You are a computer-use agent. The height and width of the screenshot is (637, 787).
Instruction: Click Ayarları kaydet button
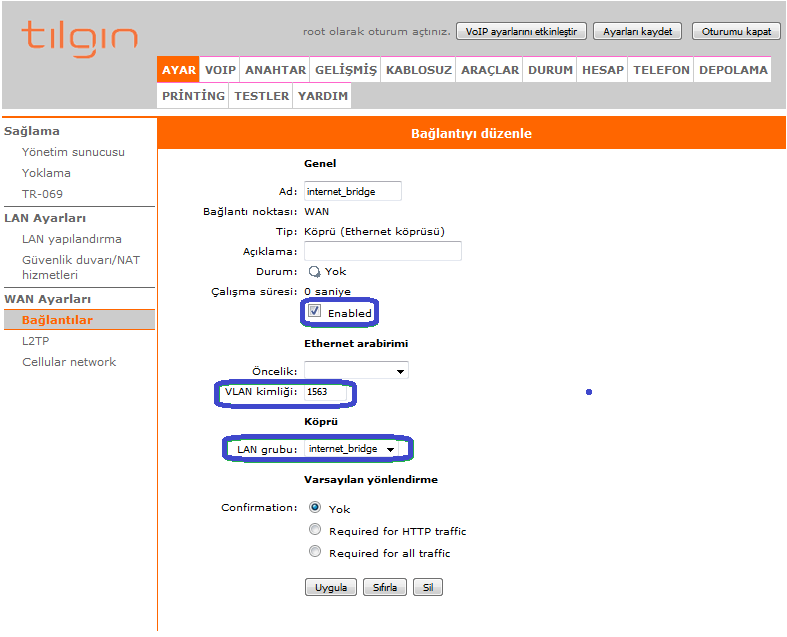click(x=637, y=31)
